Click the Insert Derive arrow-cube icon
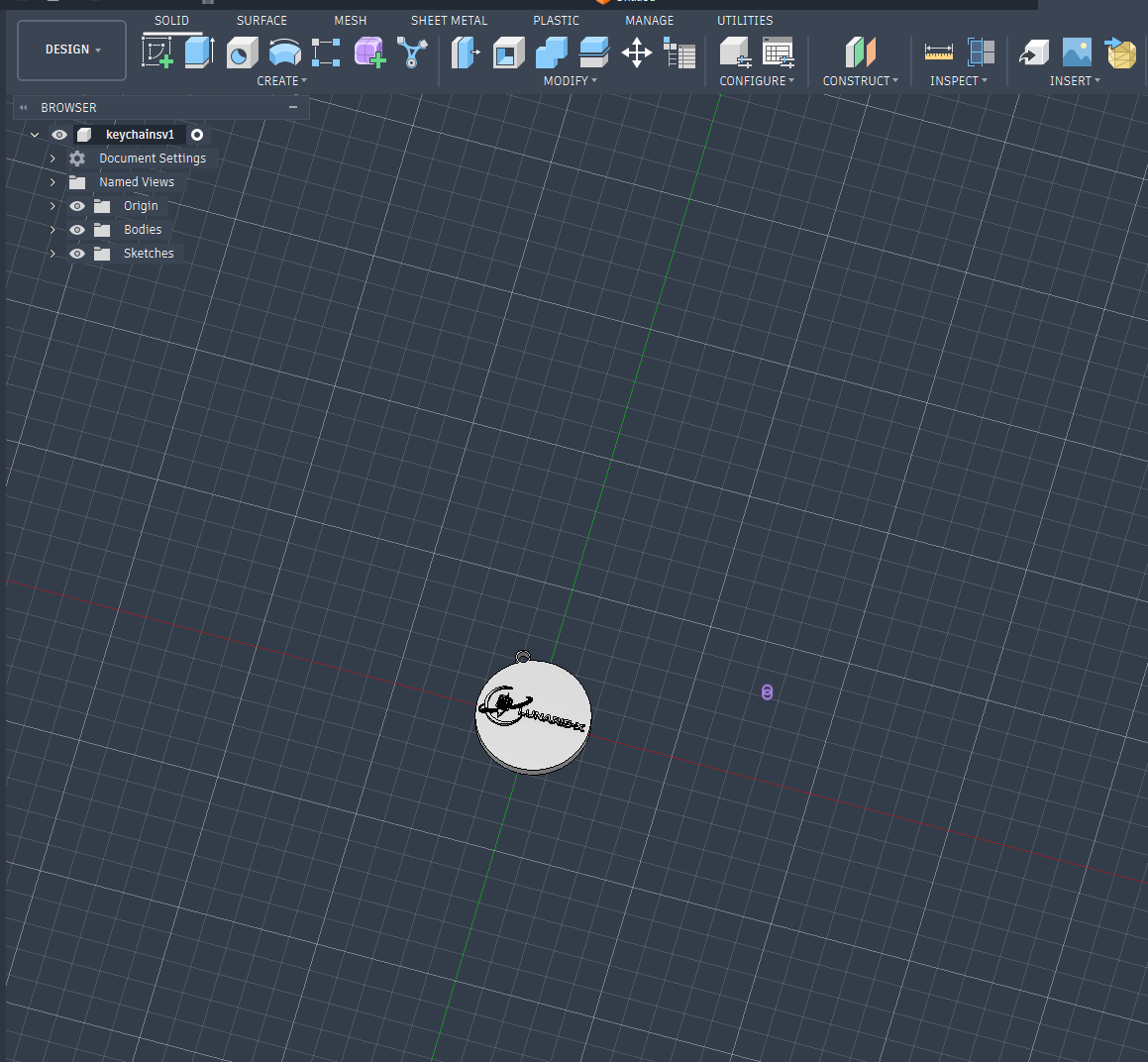The height and width of the screenshot is (1062, 1148). [x=1034, y=53]
